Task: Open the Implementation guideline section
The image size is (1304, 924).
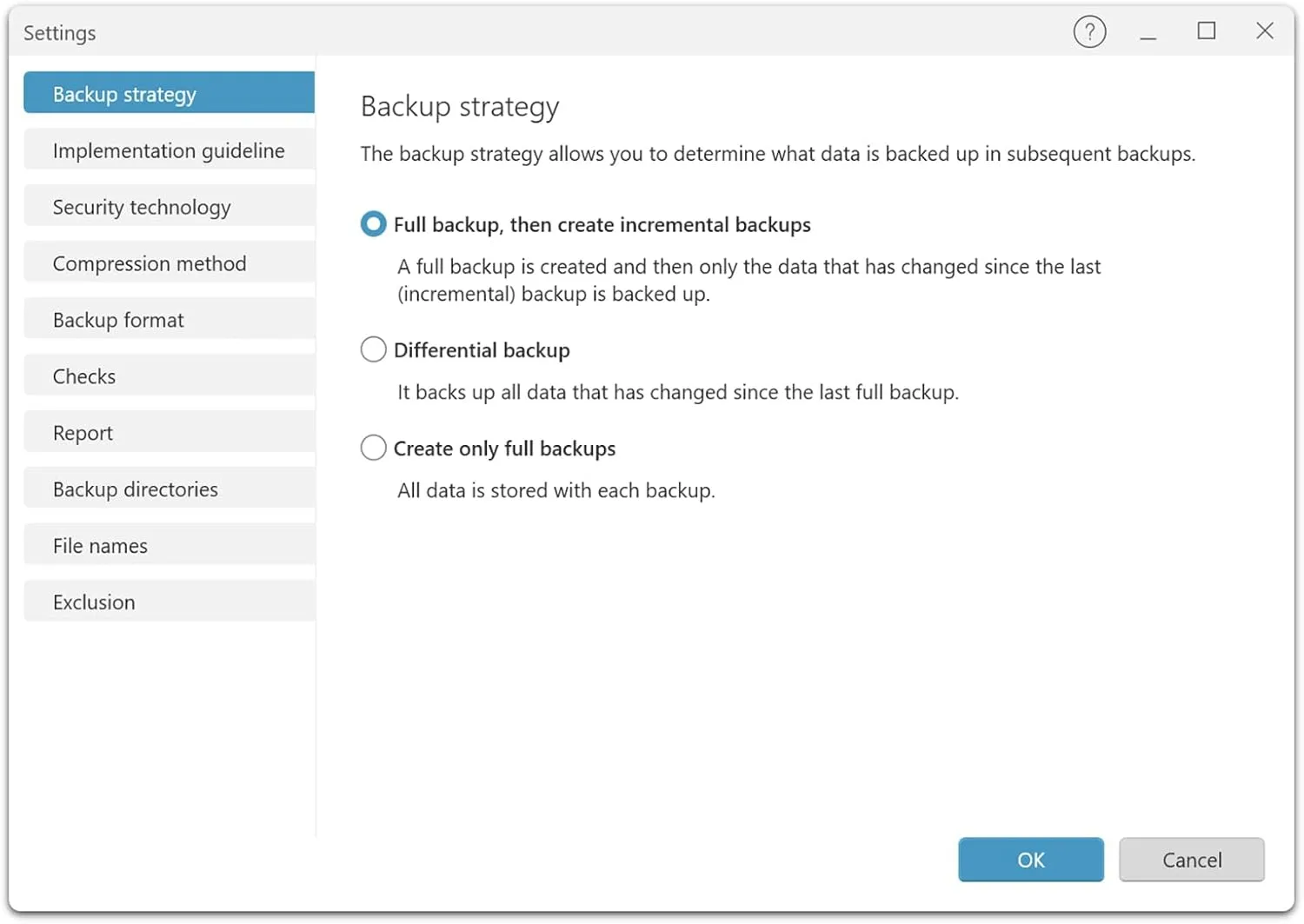Action: 168,150
